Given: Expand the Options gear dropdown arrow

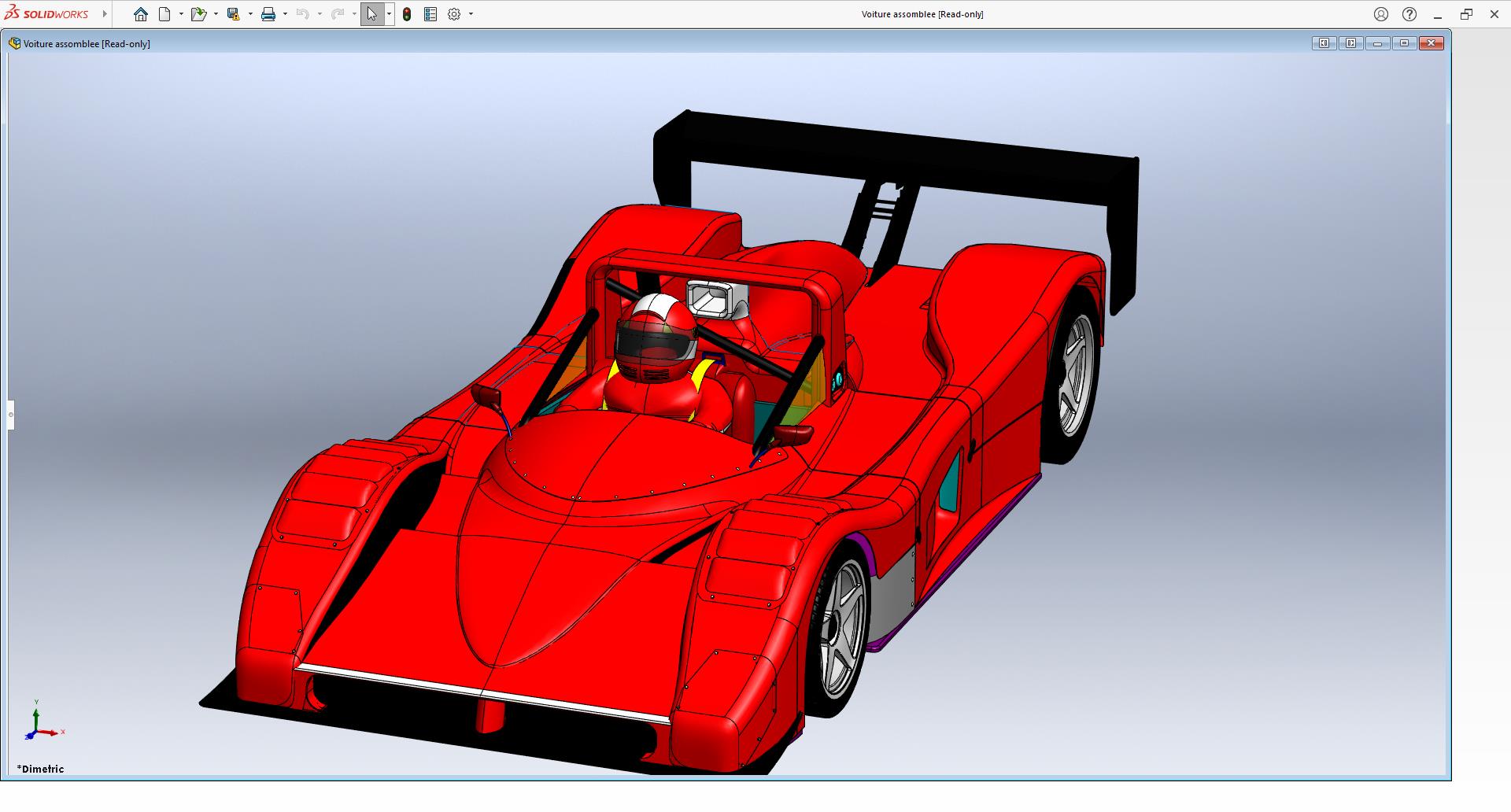Looking at the screenshot, I should pos(471,14).
